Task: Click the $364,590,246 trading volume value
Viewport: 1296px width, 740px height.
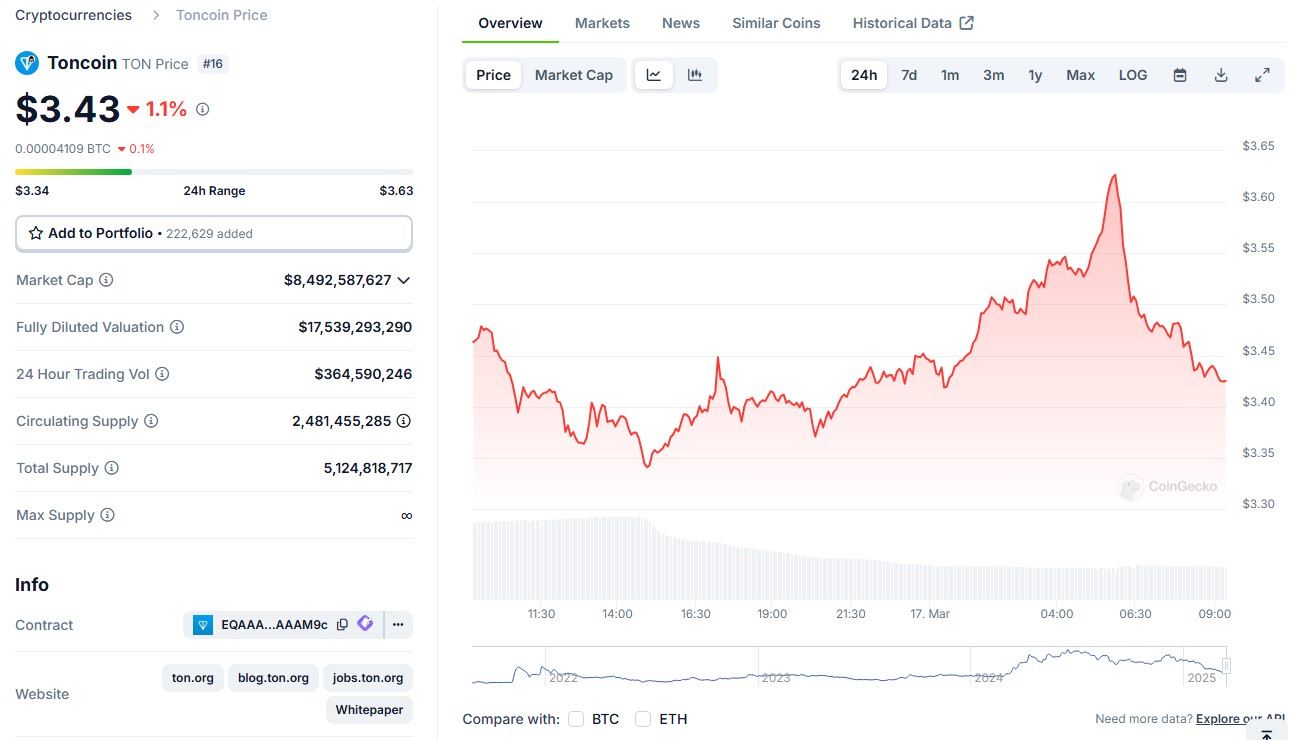Action: tap(363, 374)
